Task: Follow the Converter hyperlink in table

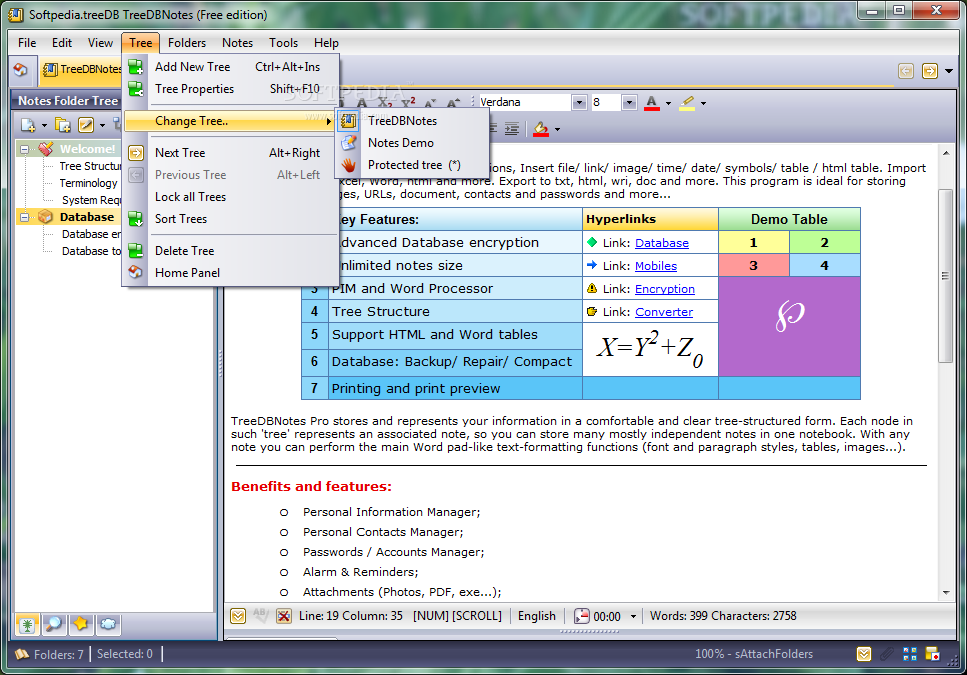Action: (664, 312)
